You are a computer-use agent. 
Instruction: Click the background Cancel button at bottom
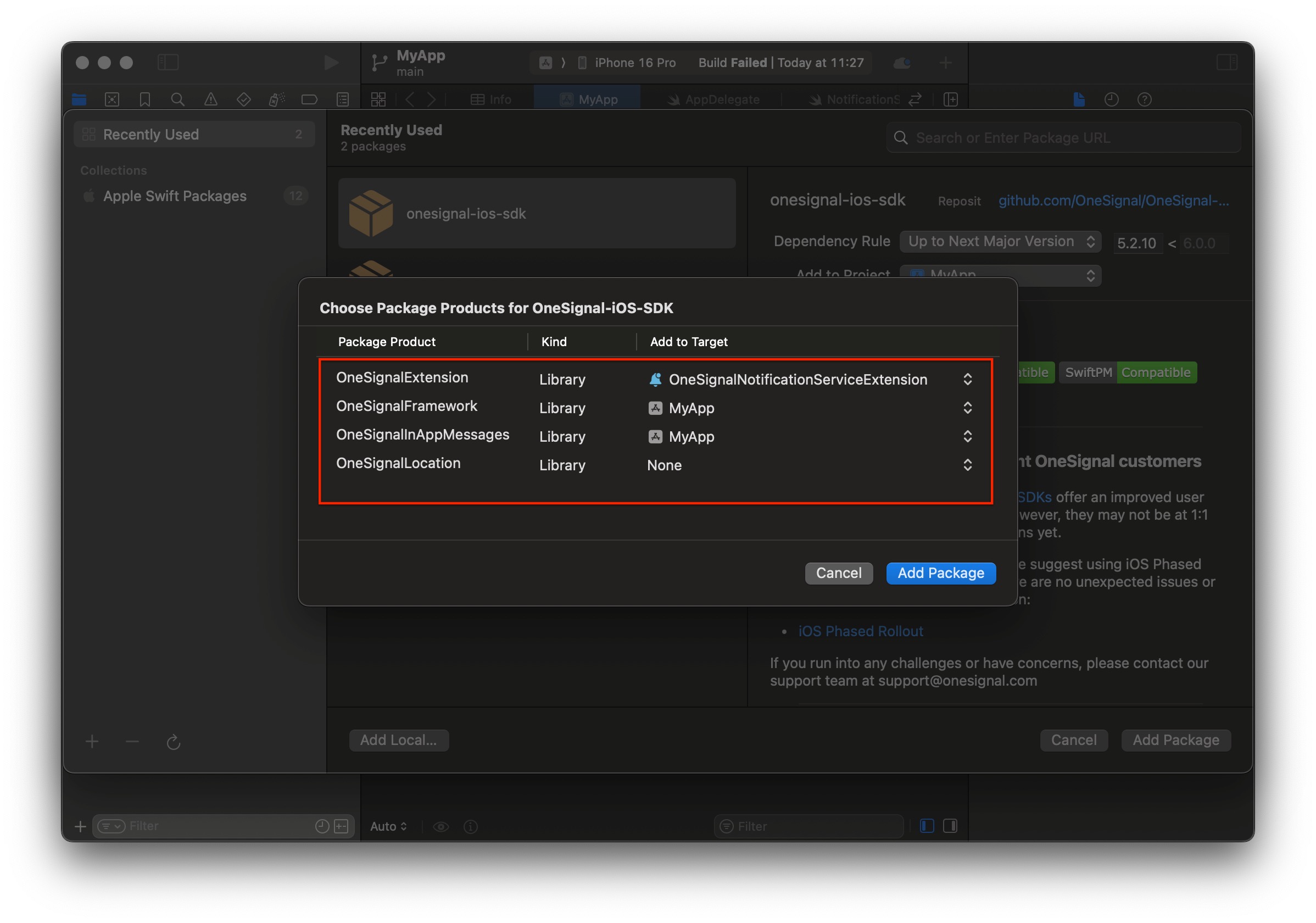[x=1074, y=740]
